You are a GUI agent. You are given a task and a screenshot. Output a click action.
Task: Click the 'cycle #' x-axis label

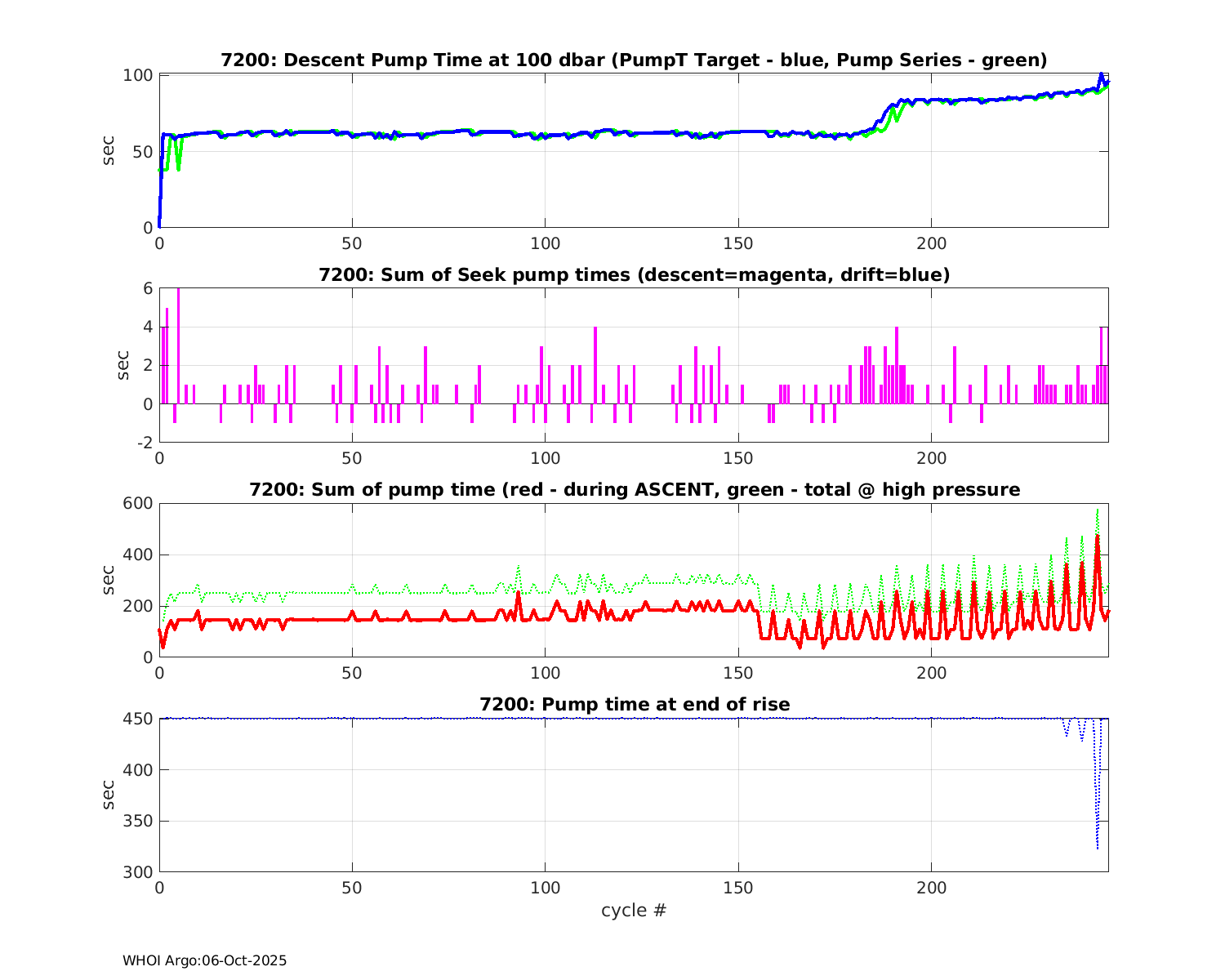[634, 911]
